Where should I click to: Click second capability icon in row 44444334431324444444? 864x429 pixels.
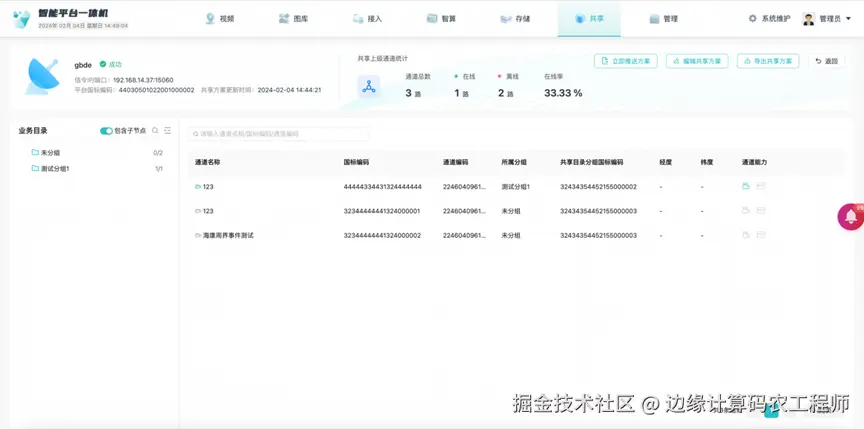[760, 186]
